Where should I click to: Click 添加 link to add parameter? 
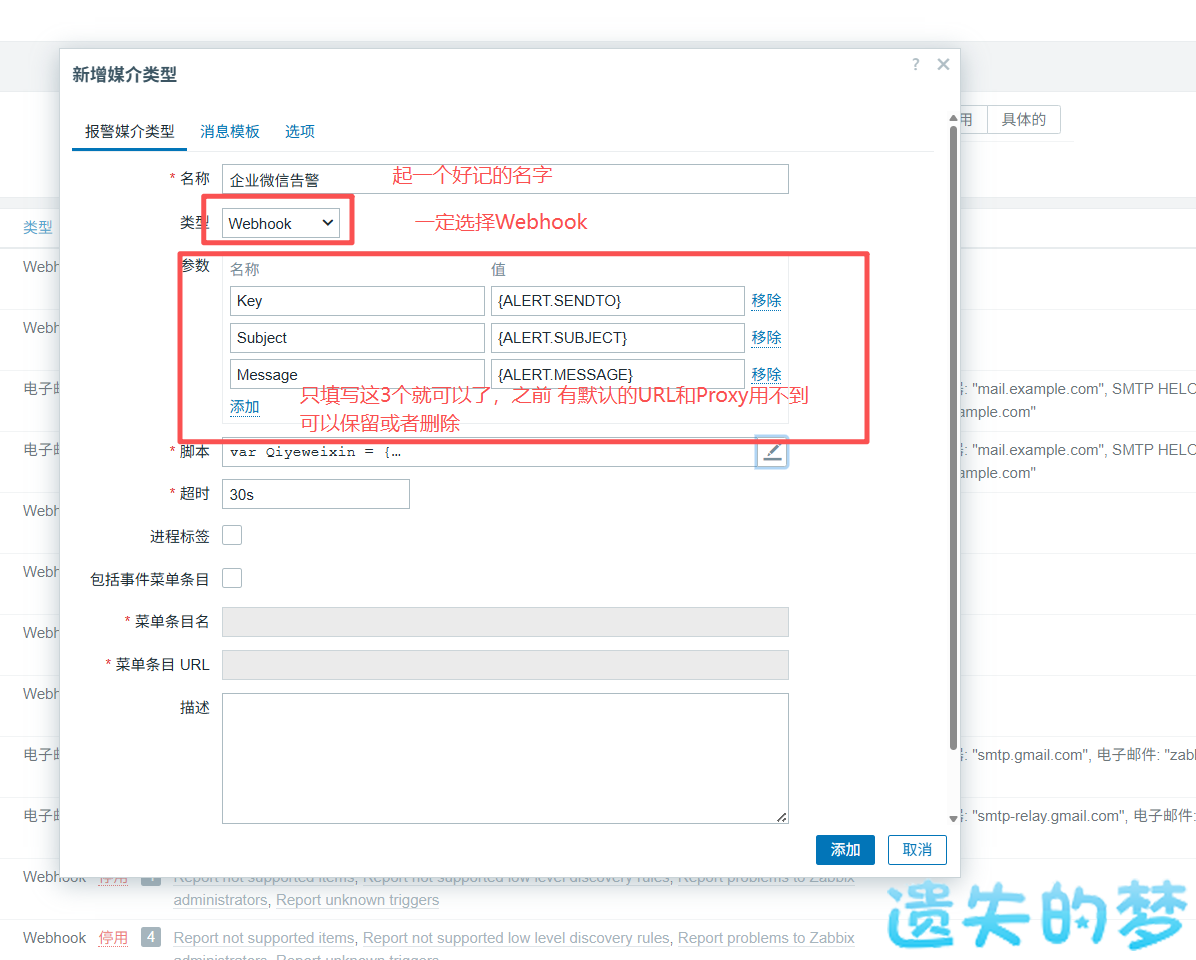click(x=245, y=407)
